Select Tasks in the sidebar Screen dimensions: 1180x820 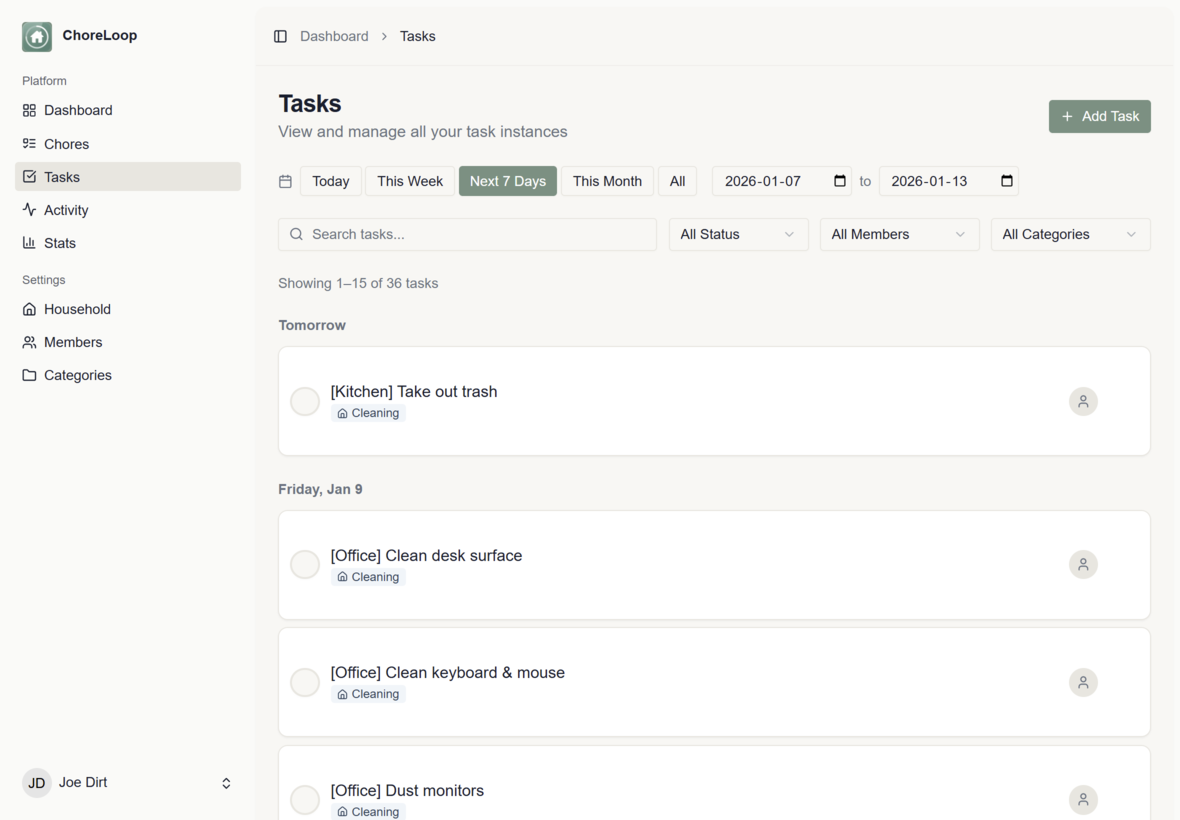tap(128, 177)
